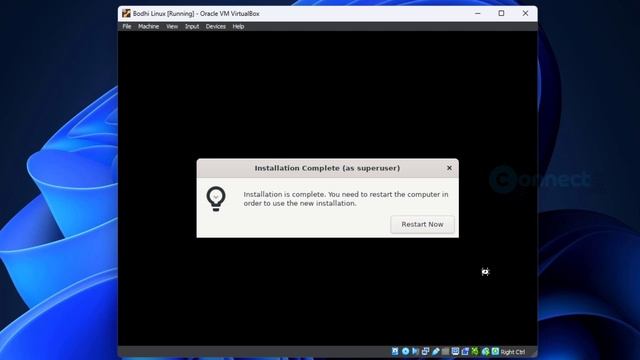Click the "Installation is complete" message text
640x360 pixels.
pos(346,199)
